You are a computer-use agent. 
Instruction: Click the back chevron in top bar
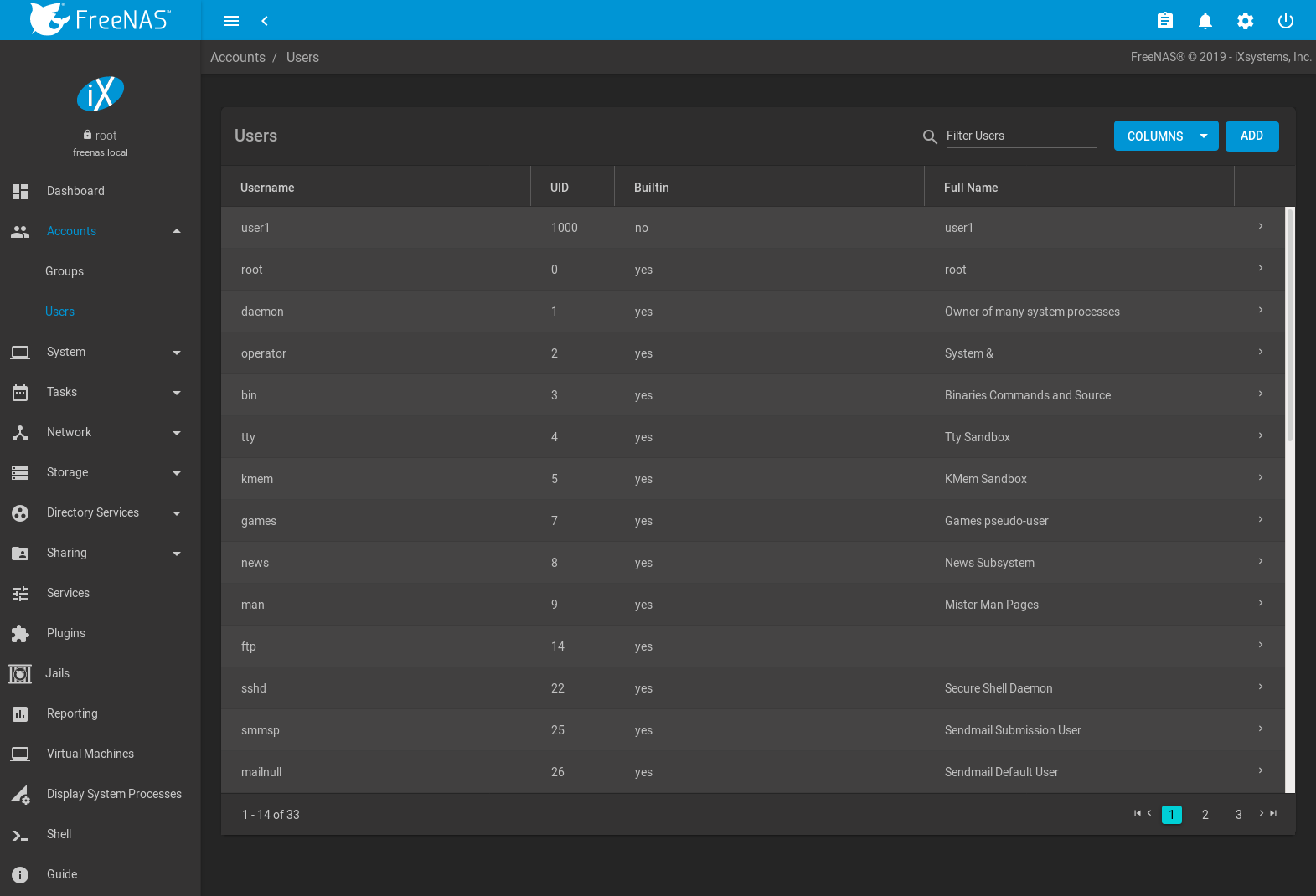pyautogui.click(x=265, y=21)
